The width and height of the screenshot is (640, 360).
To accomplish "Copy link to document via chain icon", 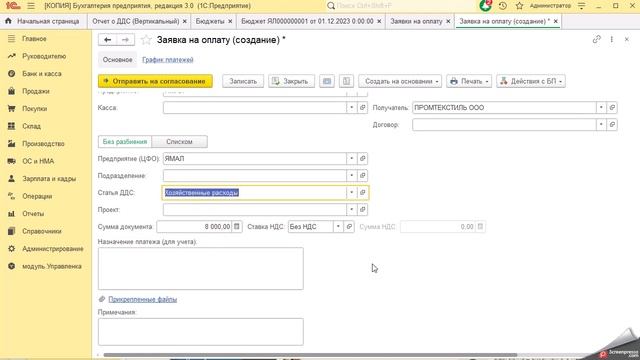I will pos(596,39).
